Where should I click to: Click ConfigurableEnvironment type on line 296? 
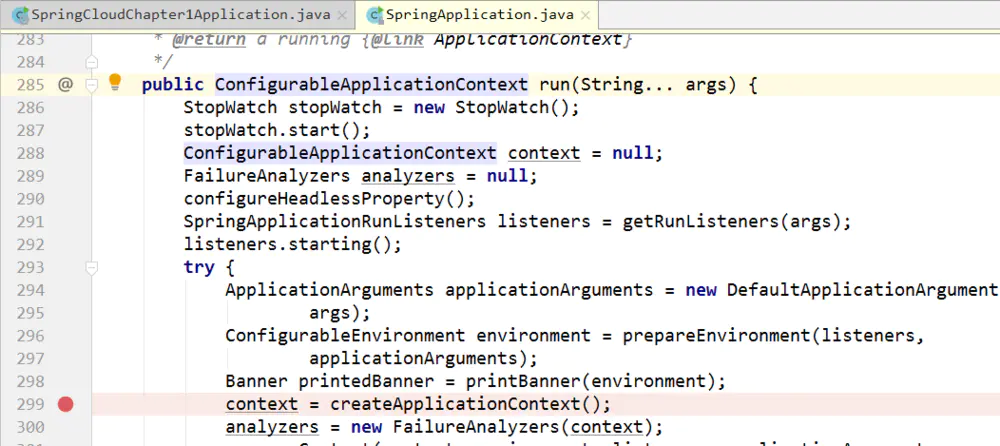coord(345,336)
